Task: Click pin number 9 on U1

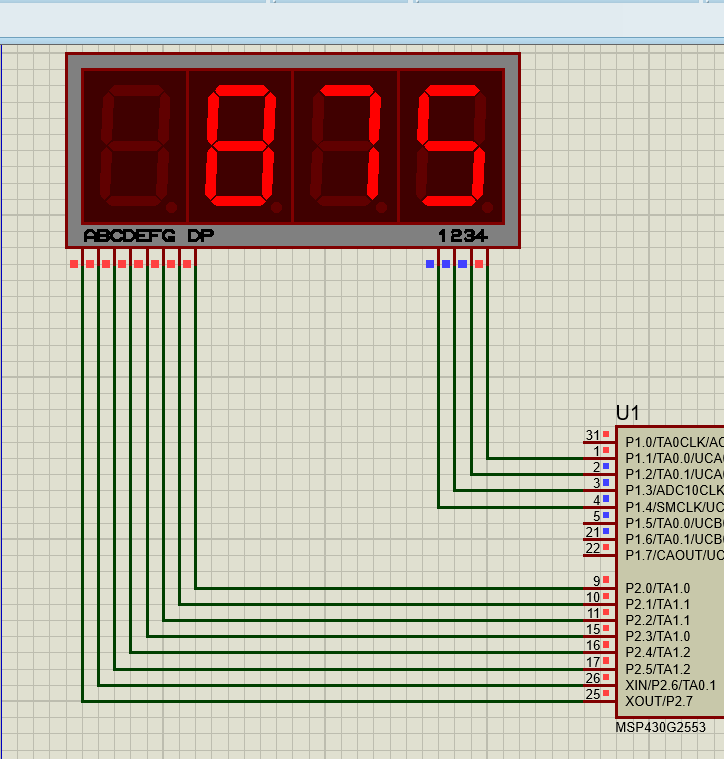Action: click(597, 580)
